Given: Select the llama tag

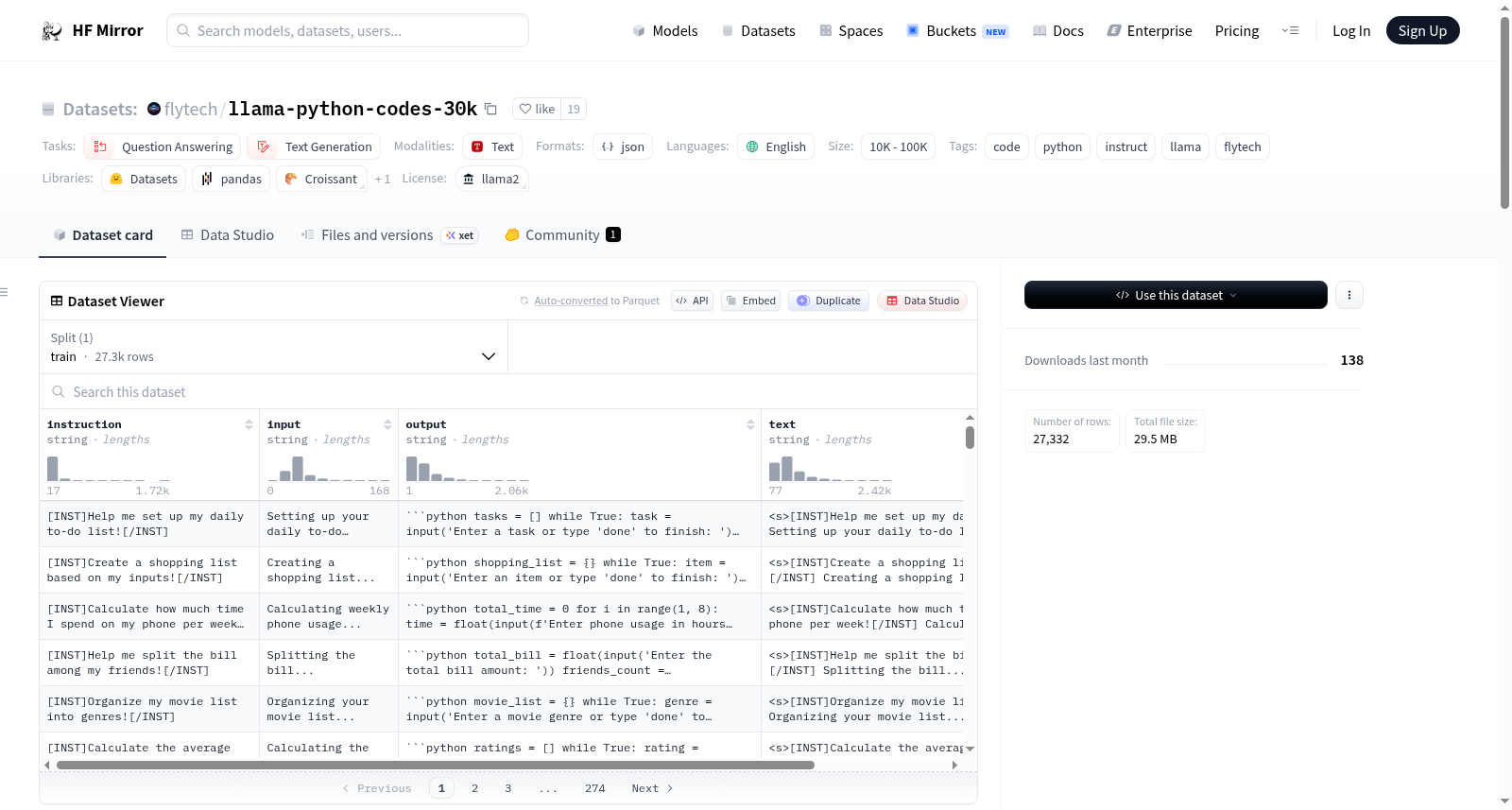Looking at the screenshot, I should pos(1185,146).
